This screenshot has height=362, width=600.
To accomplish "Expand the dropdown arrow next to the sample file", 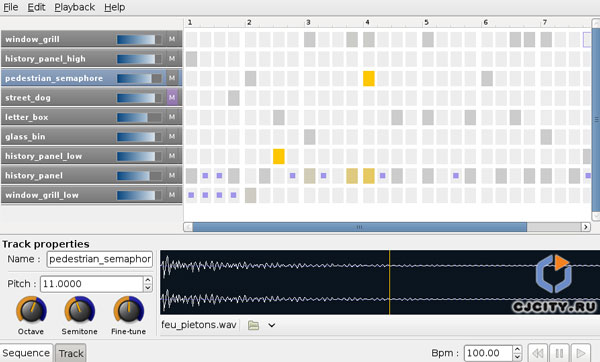I will [x=272, y=325].
